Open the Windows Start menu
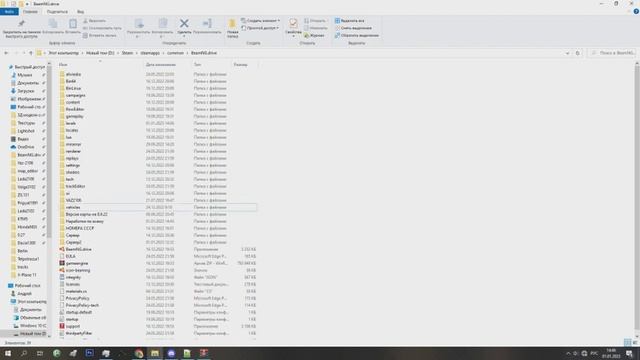 click(8, 353)
